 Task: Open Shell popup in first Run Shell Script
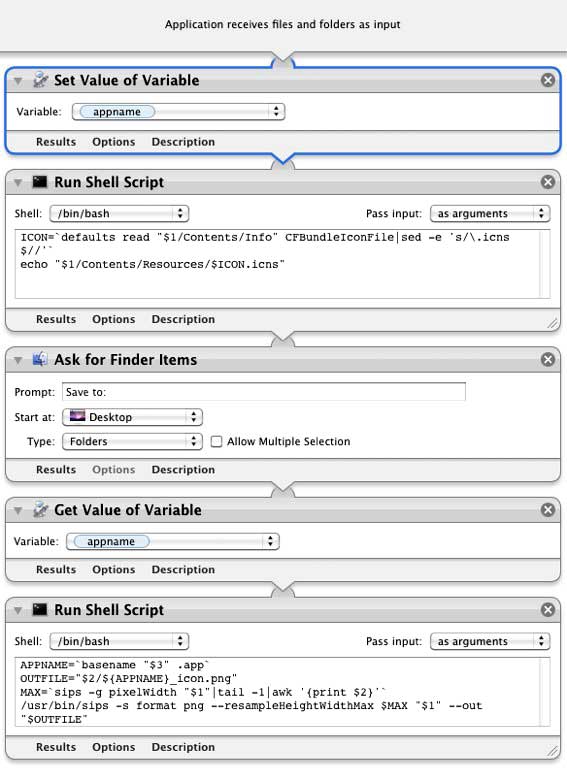(x=119, y=213)
